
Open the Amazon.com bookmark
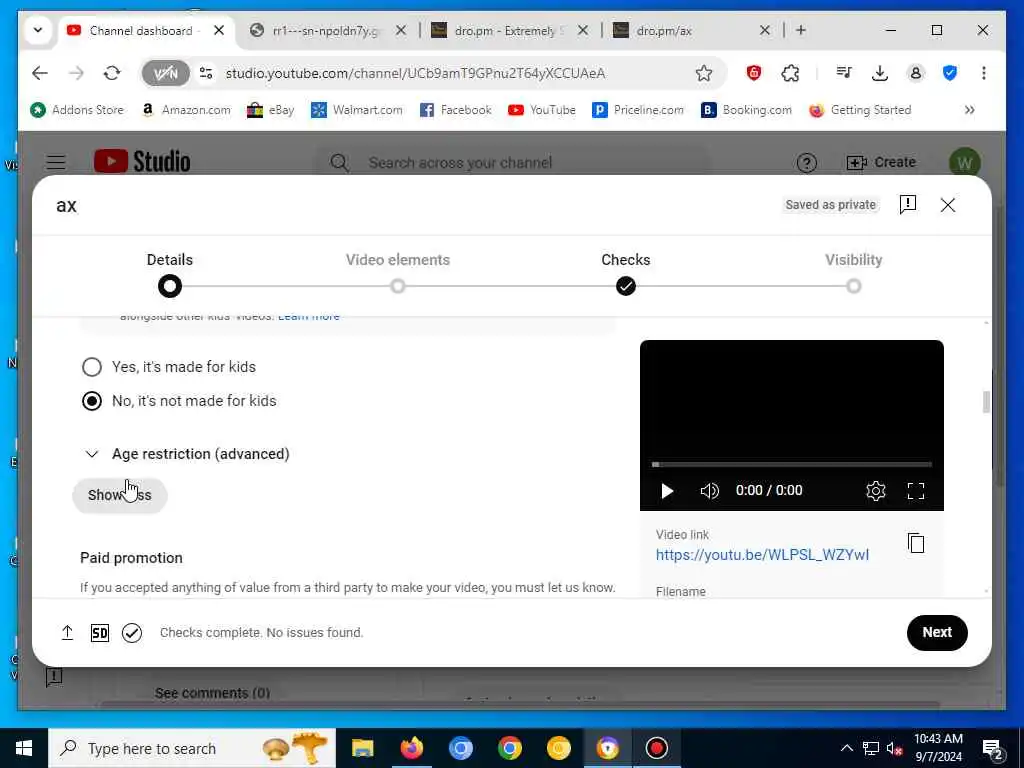pyautogui.click(x=186, y=110)
